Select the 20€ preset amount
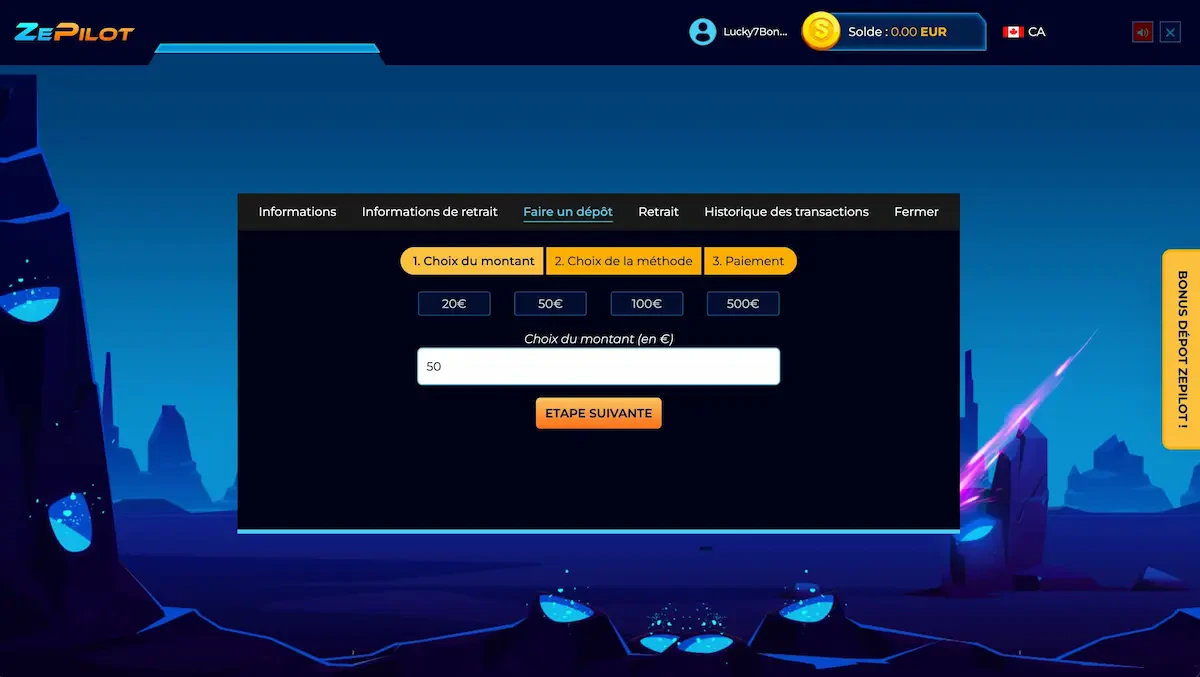The image size is (1200, 677). point(454,304)
